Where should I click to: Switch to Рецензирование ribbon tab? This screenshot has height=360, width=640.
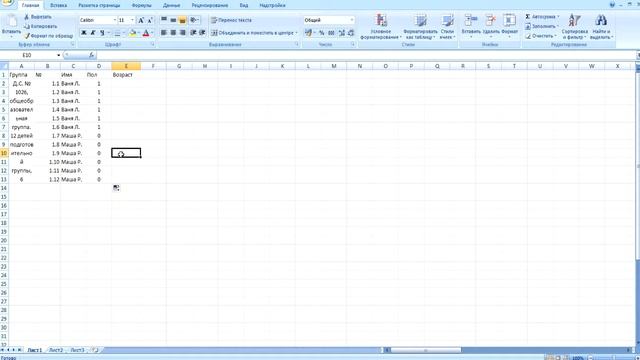tap(210, 5)
